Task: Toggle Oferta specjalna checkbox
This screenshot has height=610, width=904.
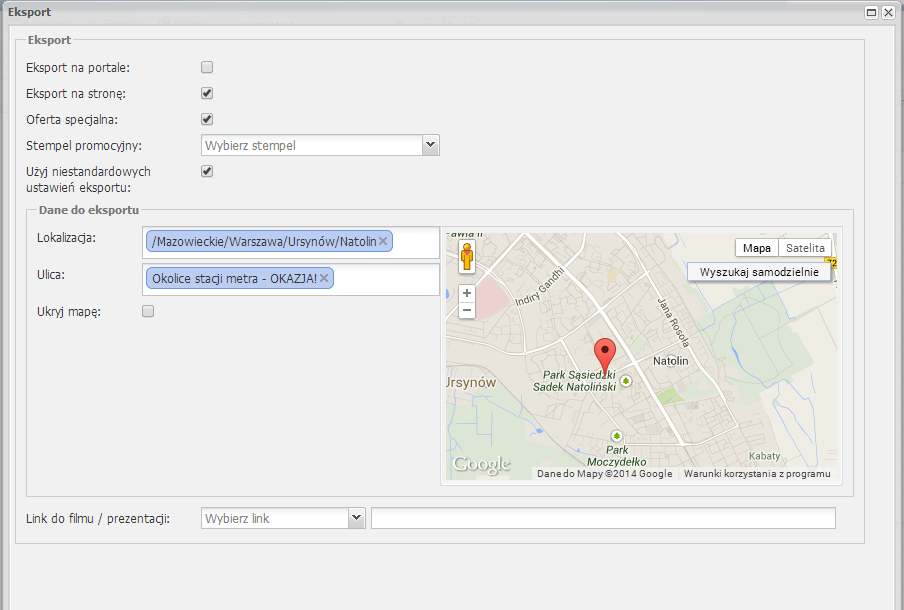Action: click(207, 119)
